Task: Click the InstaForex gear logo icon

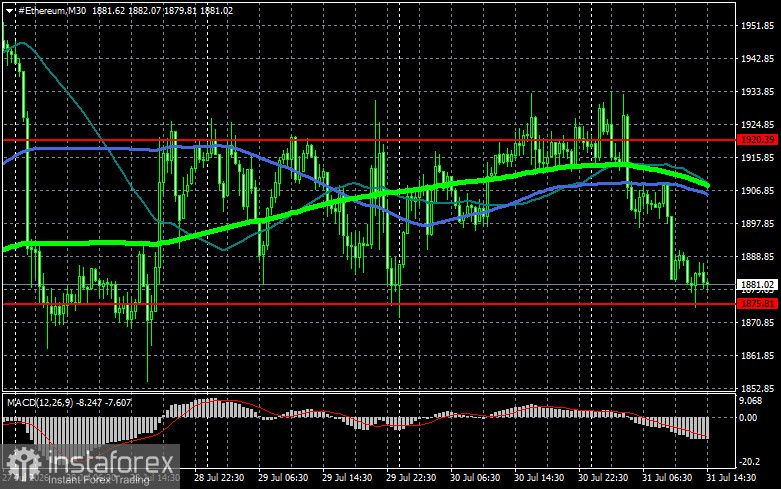Action: coord(24,464)
